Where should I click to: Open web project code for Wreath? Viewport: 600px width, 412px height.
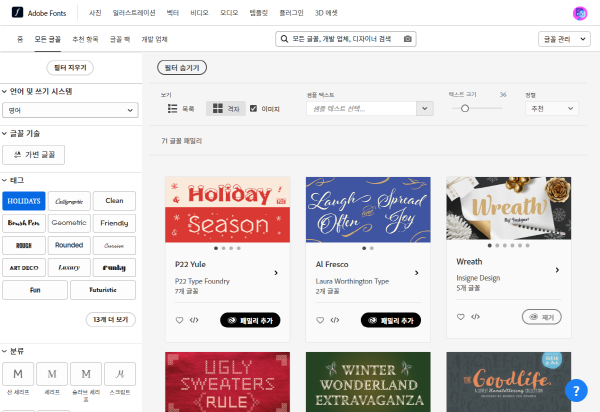tap(475, 317)
